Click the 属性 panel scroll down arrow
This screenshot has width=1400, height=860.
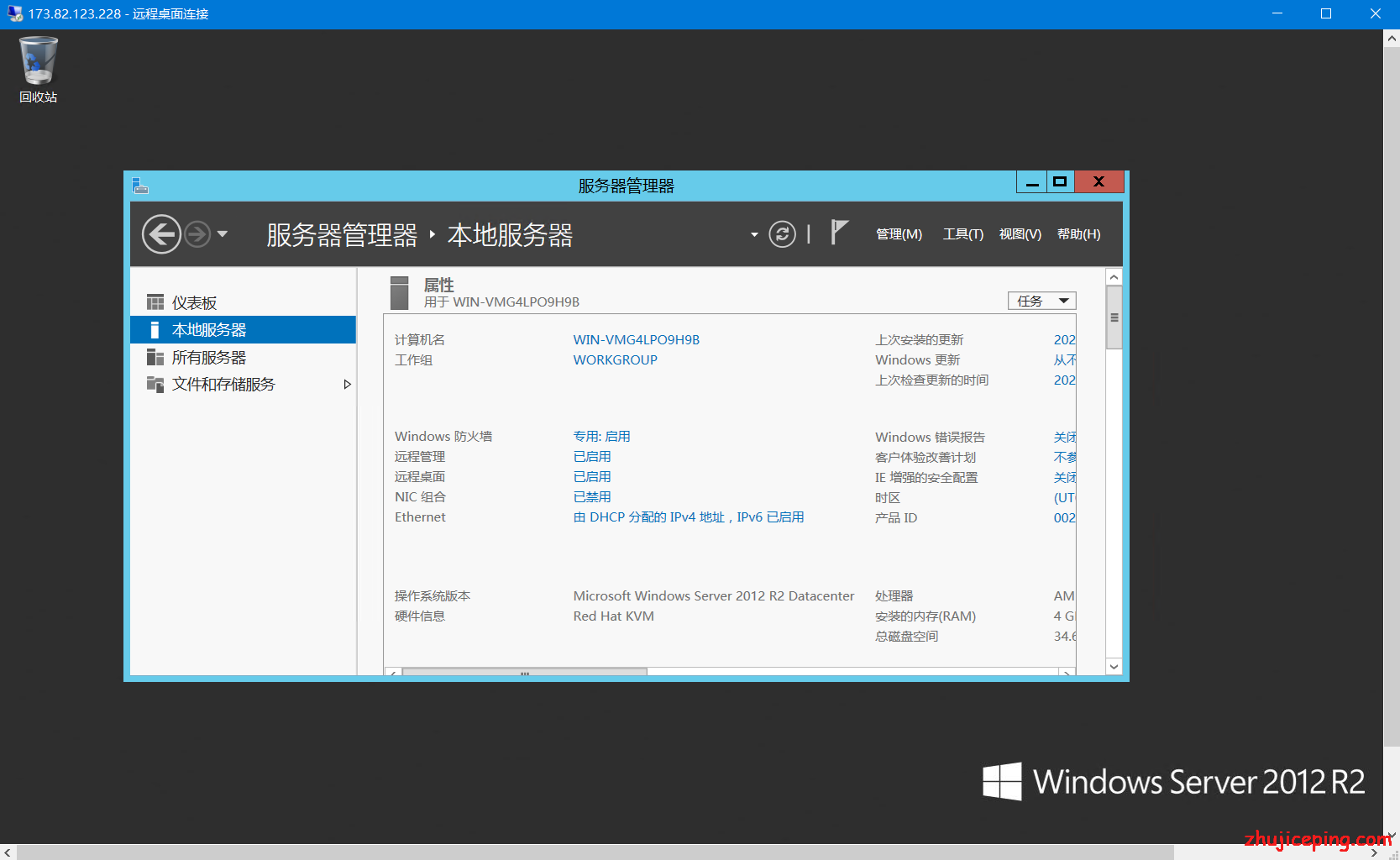tap(1114, 667)
